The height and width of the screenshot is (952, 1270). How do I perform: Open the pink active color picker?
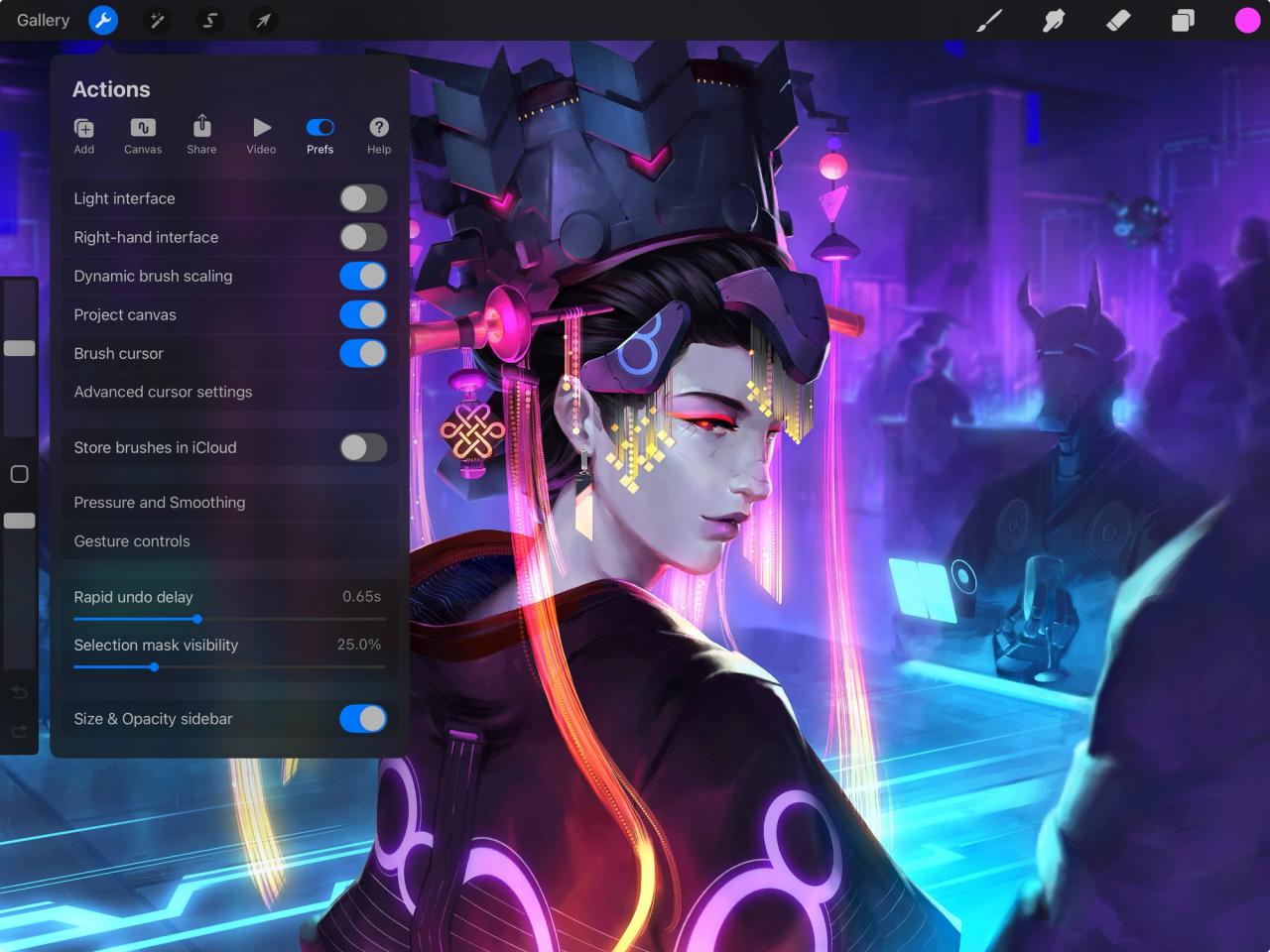(1247, 20)
